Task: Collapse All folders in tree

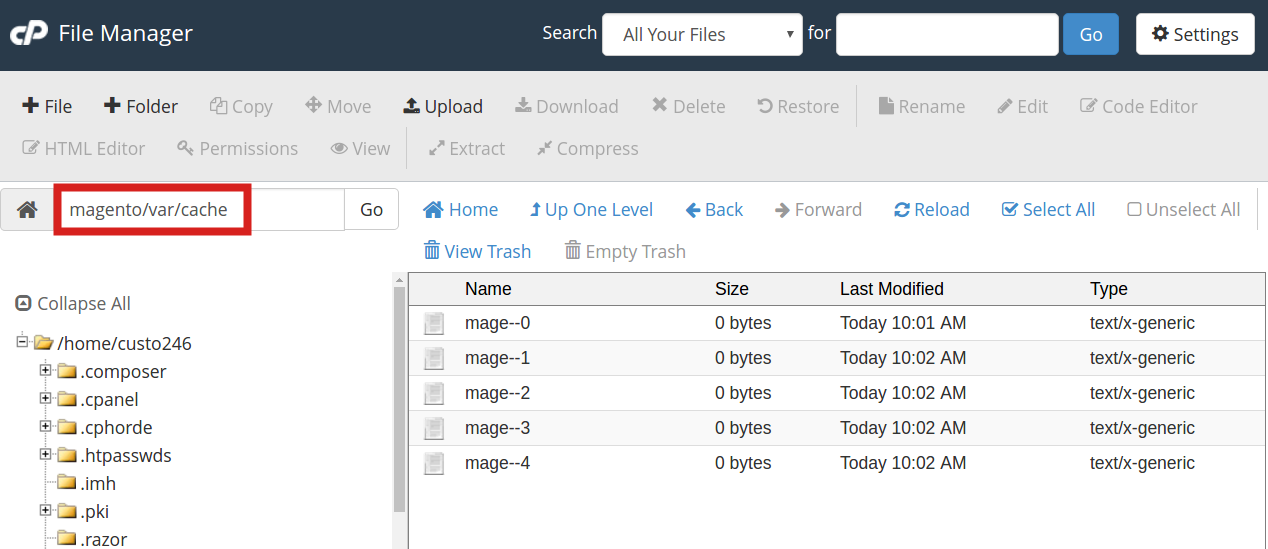Action: tap(73, 303)
